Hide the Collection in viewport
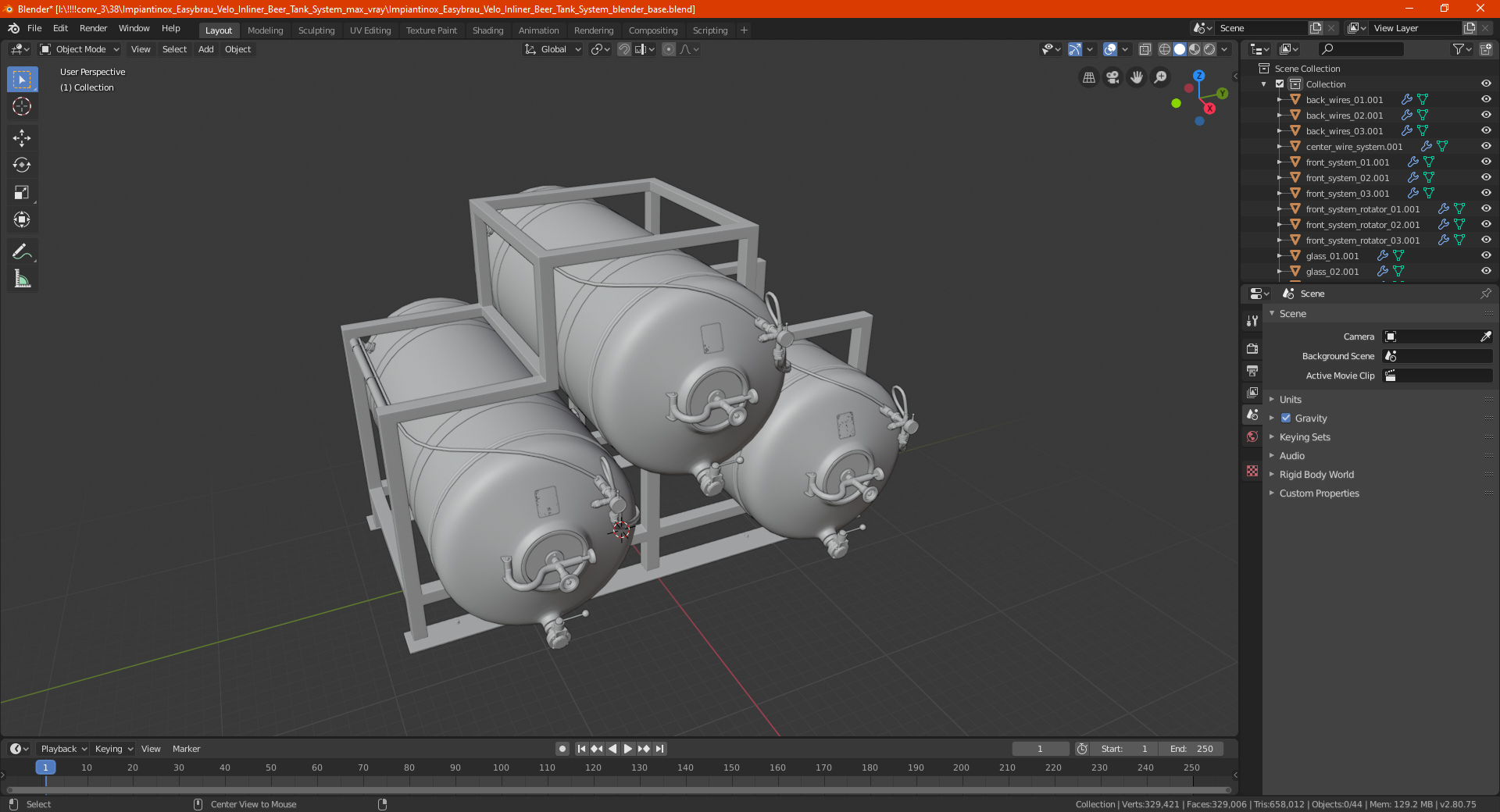Image resolution: width=1500 pixels, height=812 pixels. [x=1486, y=84]
